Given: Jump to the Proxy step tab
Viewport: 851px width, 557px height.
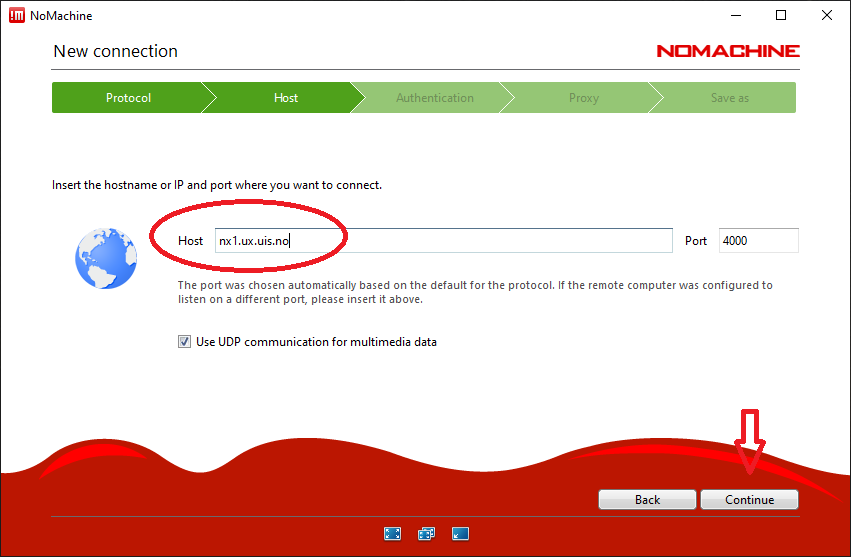Looking at the screenshot, I should (x=584, y=98).
